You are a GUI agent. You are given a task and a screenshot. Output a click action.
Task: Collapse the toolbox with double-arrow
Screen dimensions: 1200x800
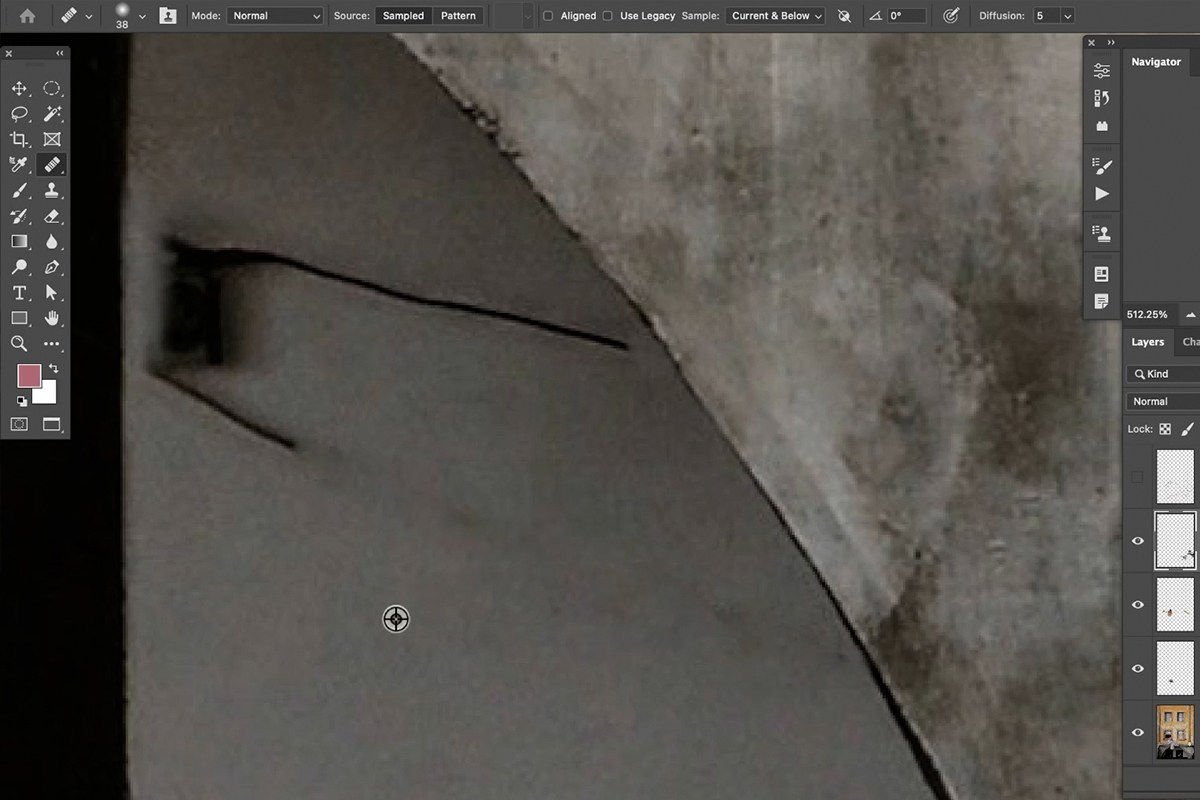tap(60, 53)
